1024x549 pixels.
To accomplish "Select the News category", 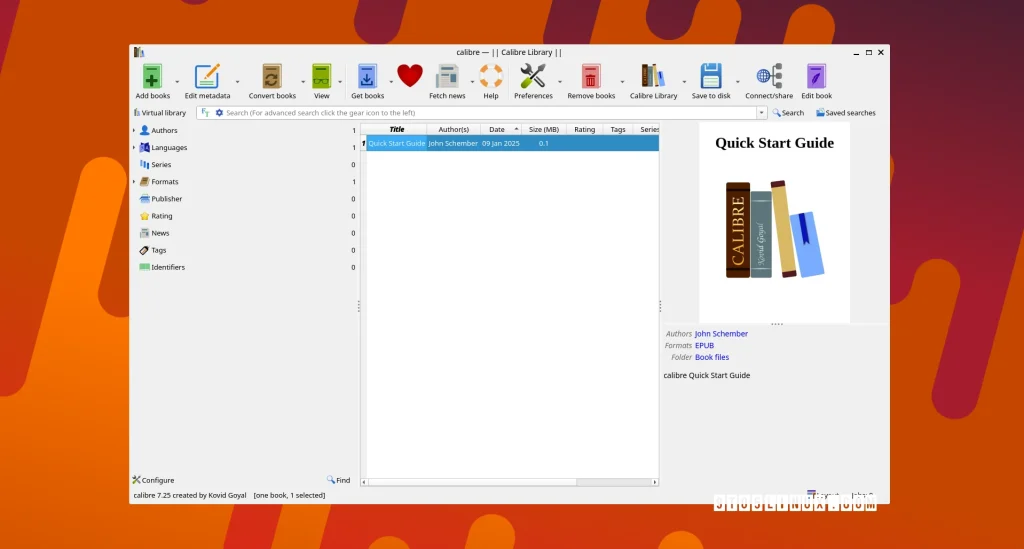I will tap(160, 232).
